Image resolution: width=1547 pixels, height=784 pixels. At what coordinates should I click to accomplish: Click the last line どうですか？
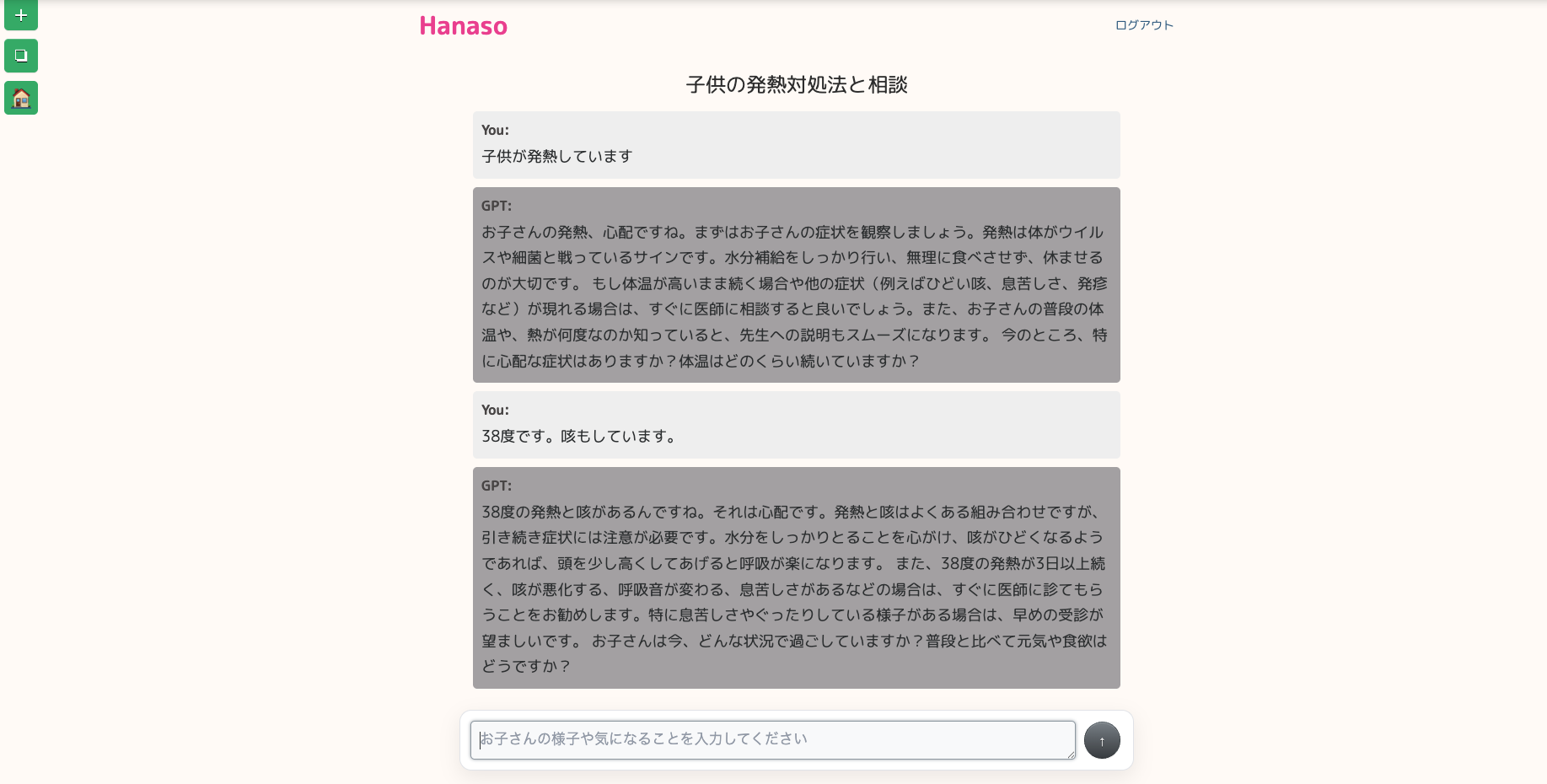[527, 666]
